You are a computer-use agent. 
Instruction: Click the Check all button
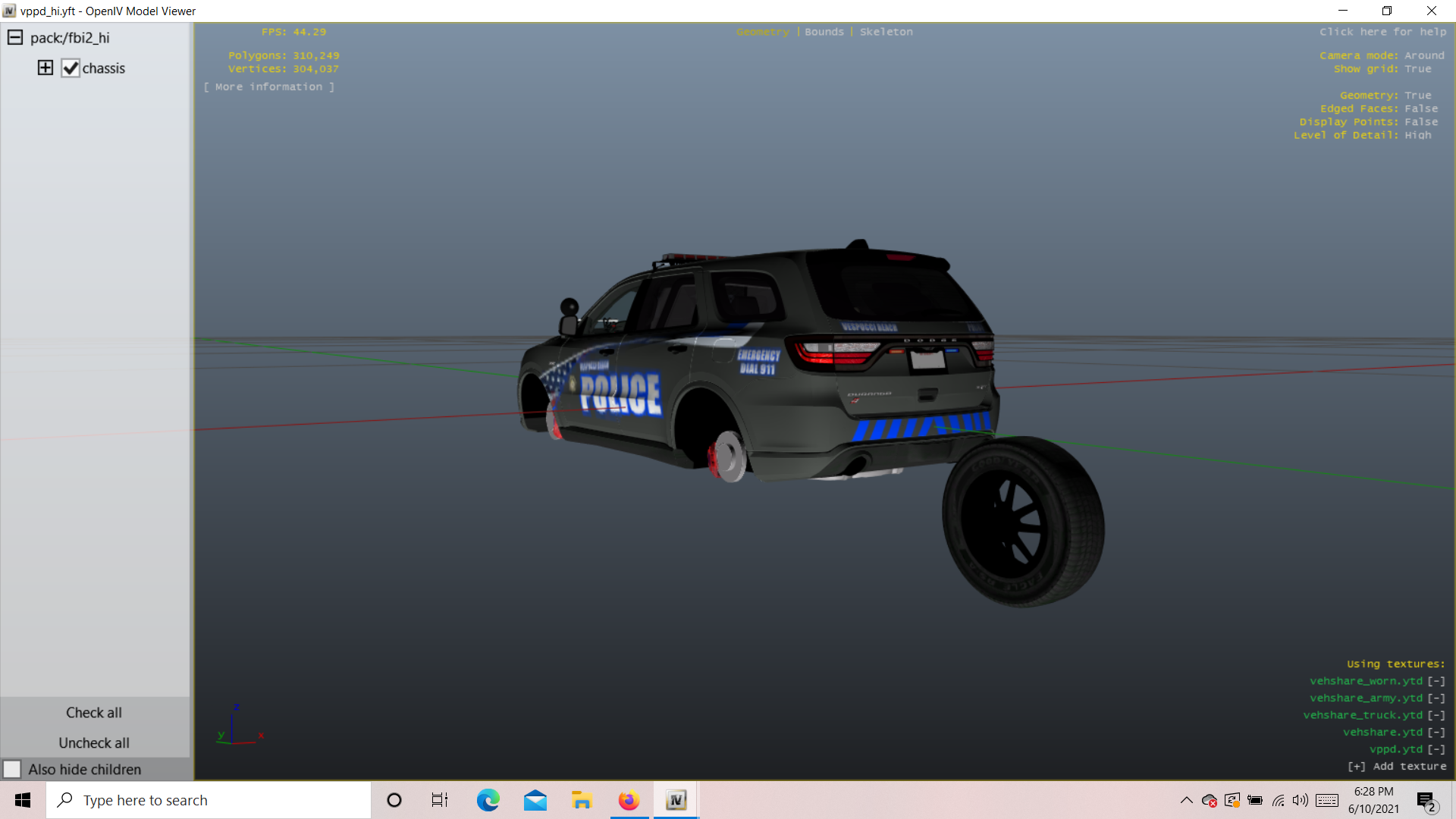coord(94,713)
